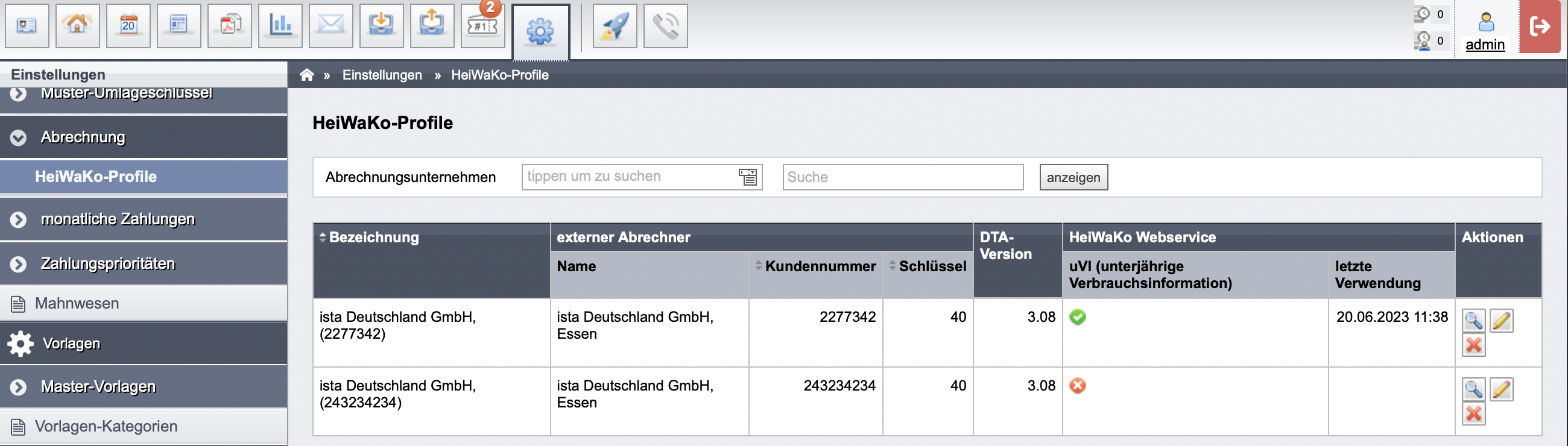Open Vorlagen-Kategorien sidebar item
Image resolution: width=1568 pixels, height=446 pixels.
(x=144, y=427)
